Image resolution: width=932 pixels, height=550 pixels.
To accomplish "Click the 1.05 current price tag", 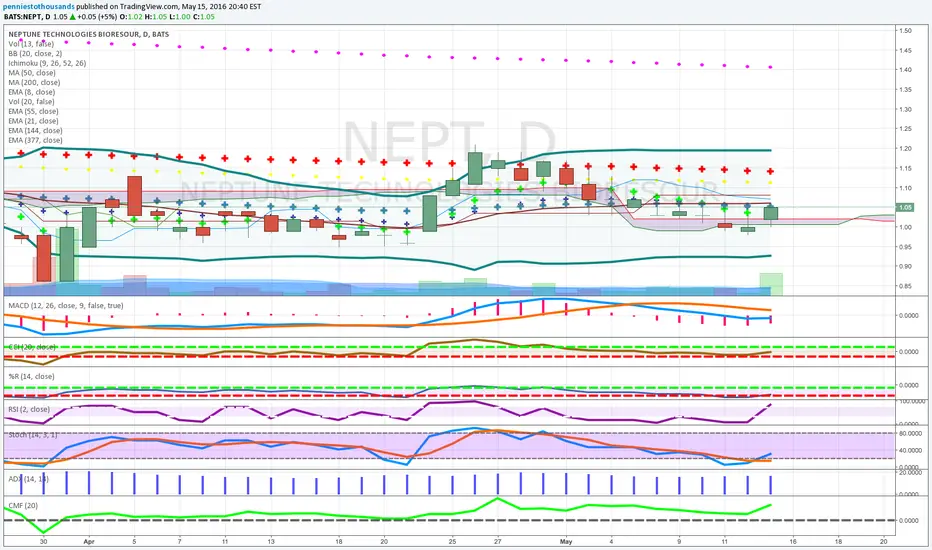I will pyautogui.click(x=905, y=208).
